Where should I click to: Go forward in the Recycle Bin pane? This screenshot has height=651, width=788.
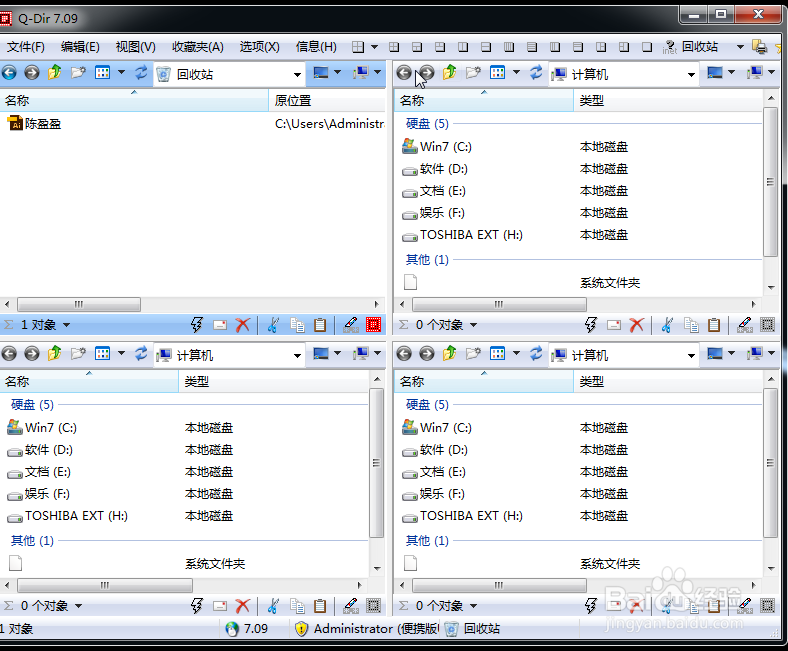[x=32, y=73]
